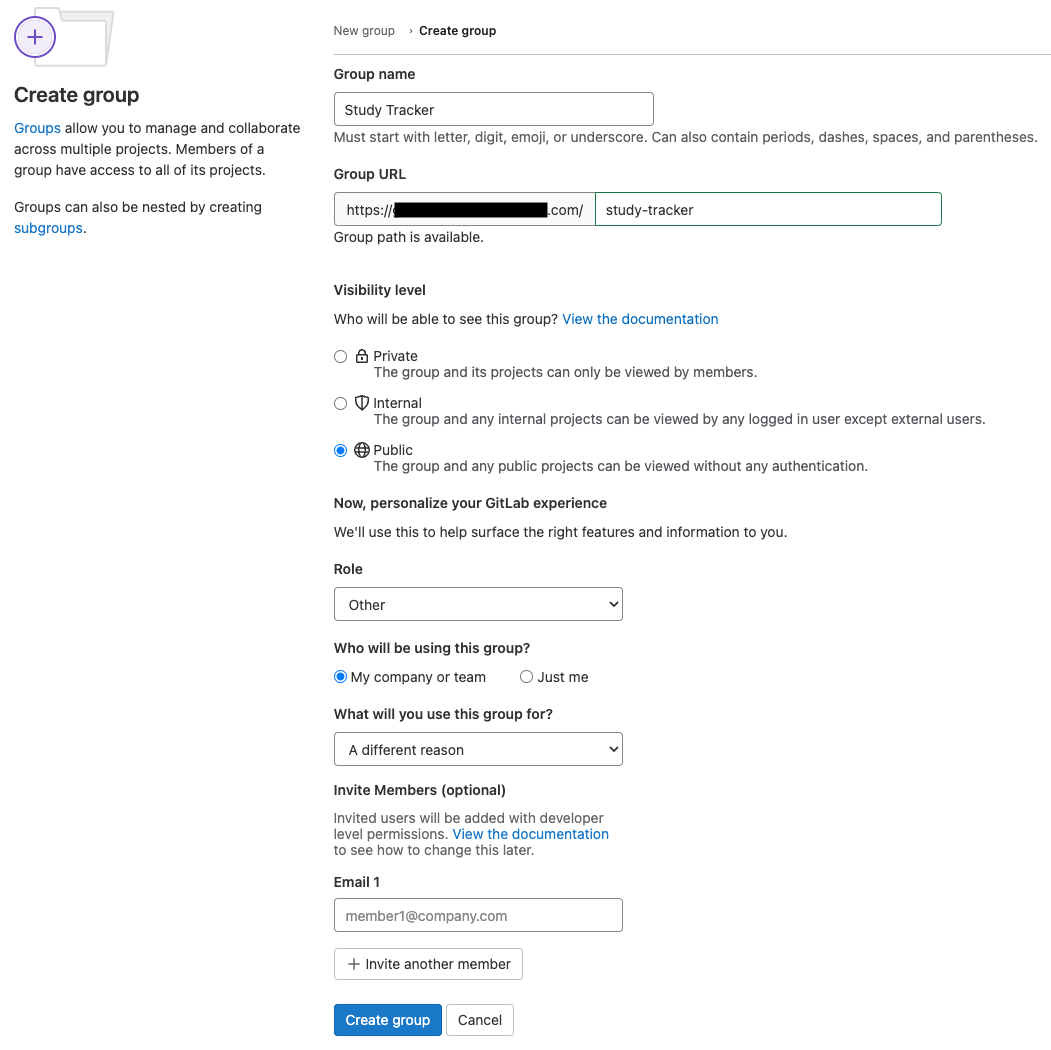Focus the Email 1 input field
1051x1050 pixels.
(478, 915)
